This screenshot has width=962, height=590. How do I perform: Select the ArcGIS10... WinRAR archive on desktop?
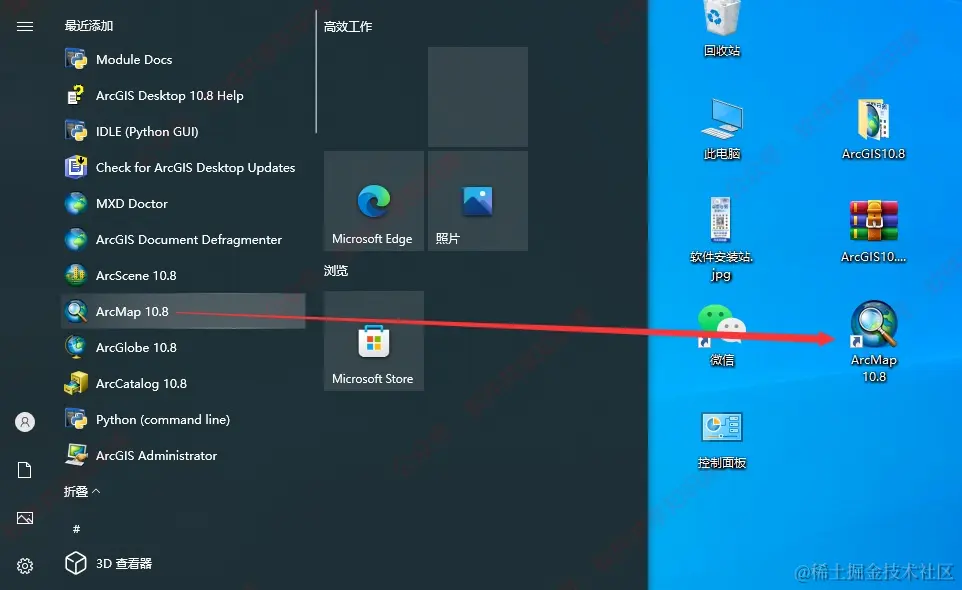click(874, 232)
